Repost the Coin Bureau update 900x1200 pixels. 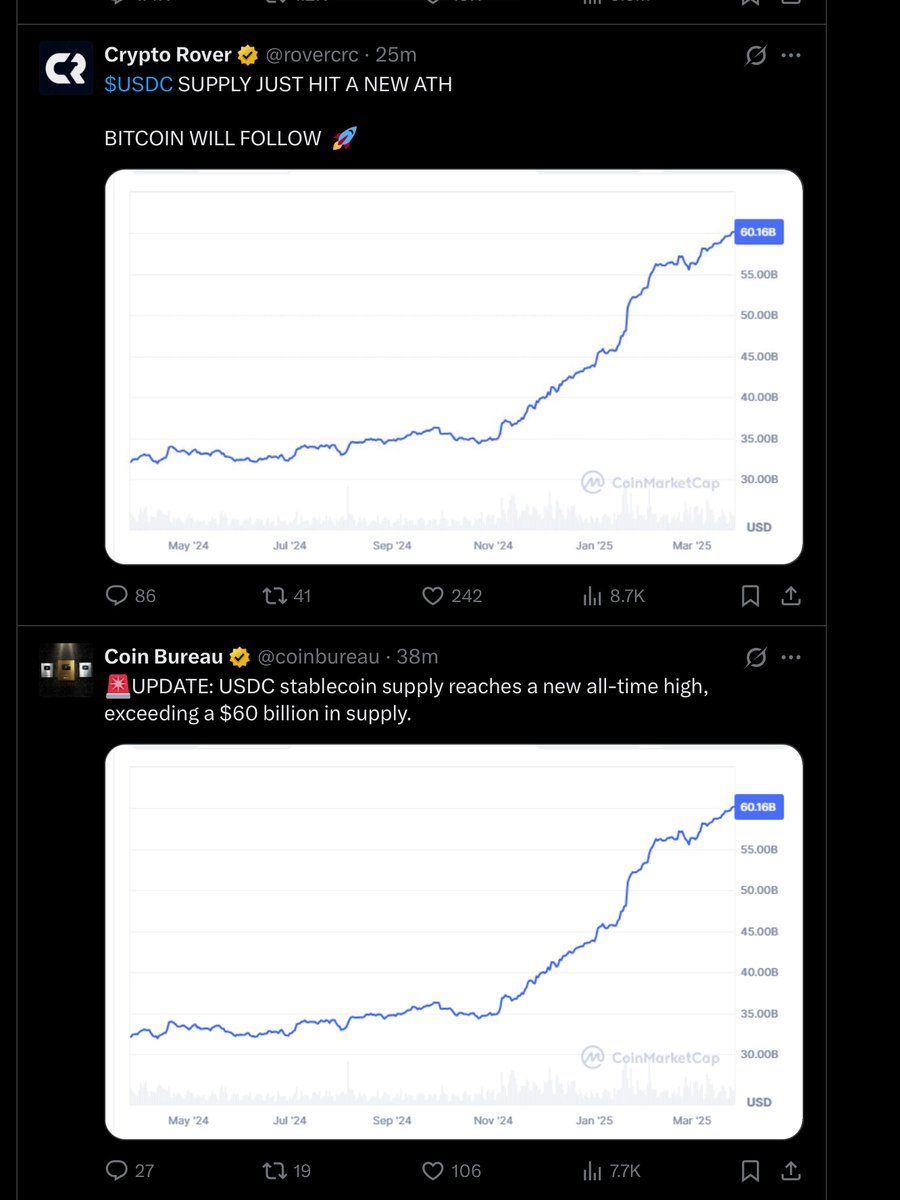pos(286,1170)
